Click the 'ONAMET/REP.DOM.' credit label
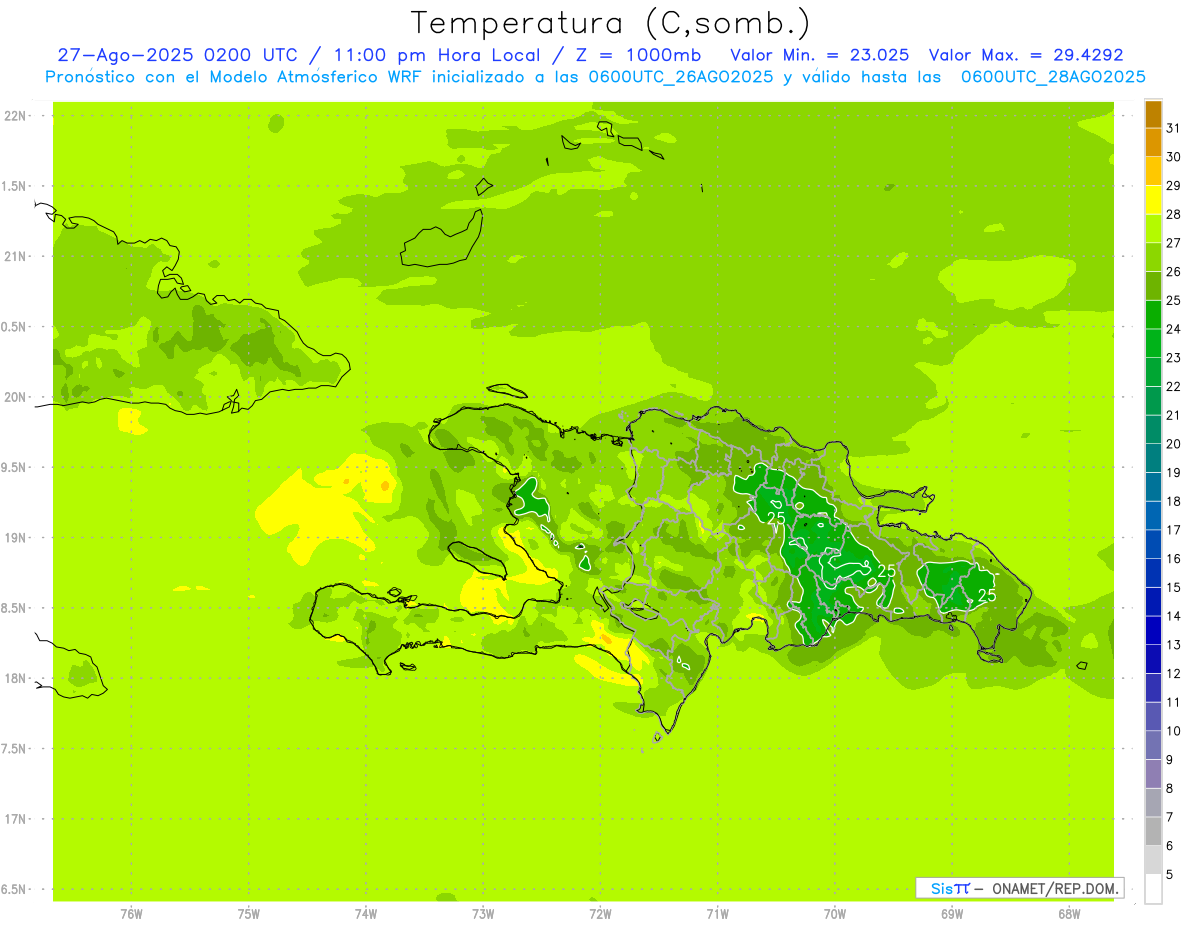 click(1054, 888)
